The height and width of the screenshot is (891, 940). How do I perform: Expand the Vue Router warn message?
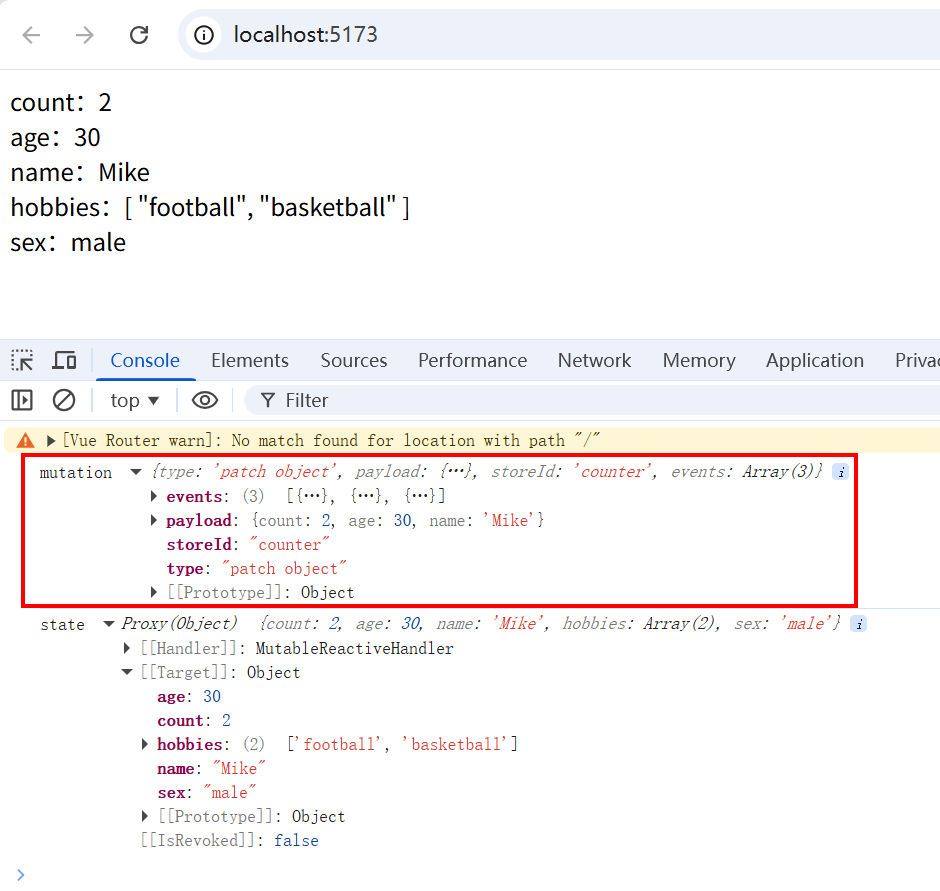point(51,441)
